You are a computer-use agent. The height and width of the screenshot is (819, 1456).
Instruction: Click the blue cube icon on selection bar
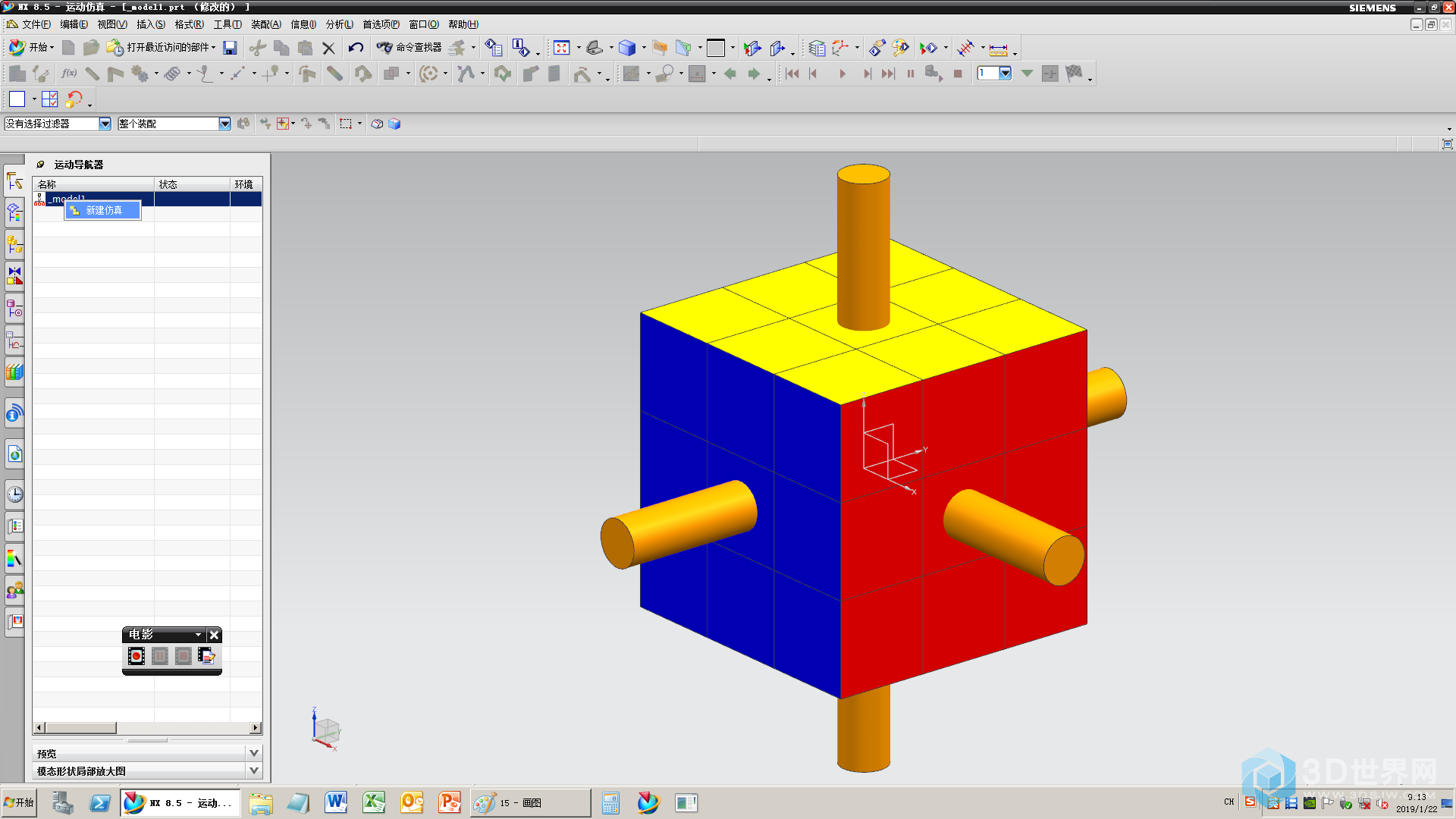394,124
